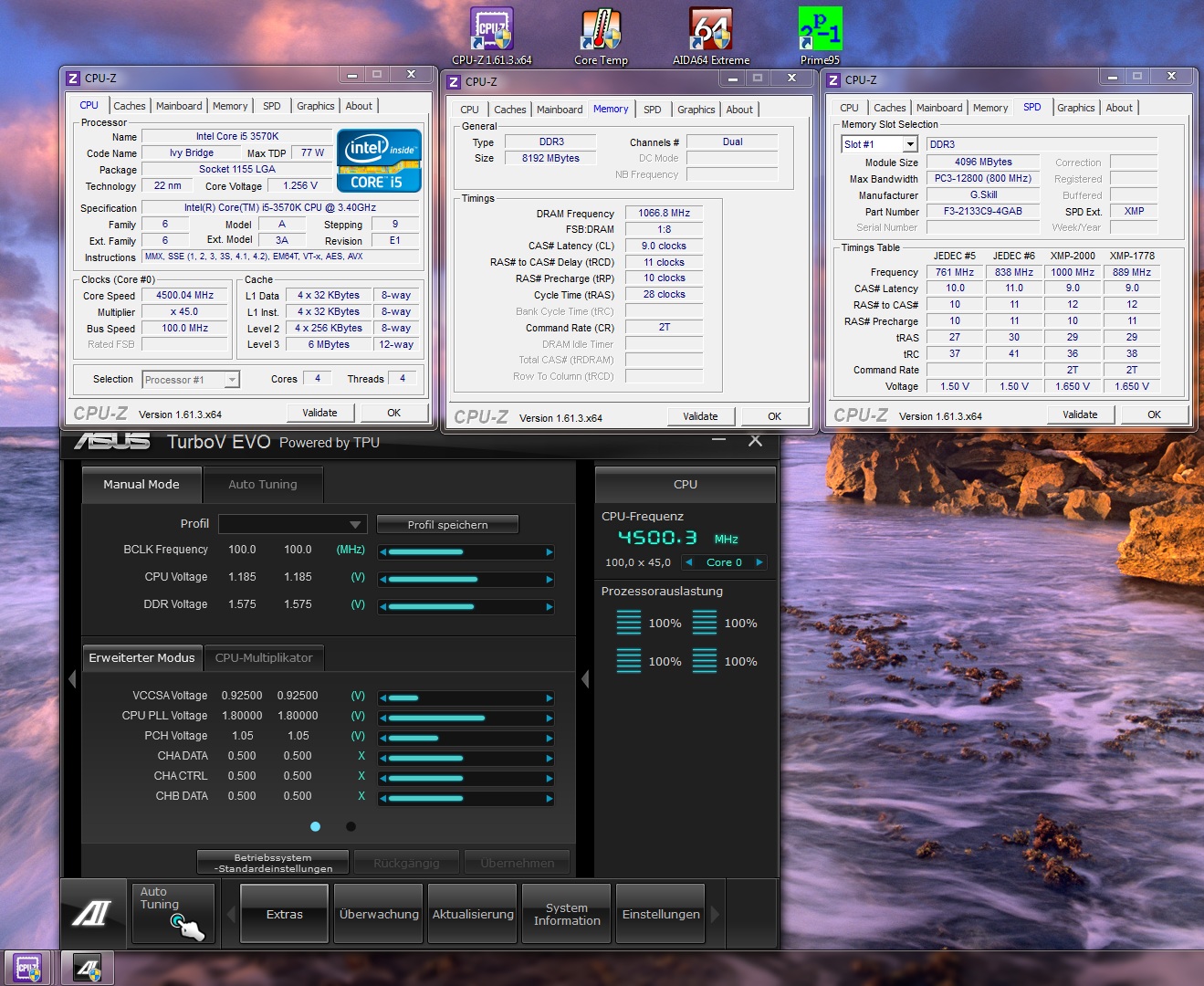Click Validate in right CPU-Z window
The image size is (1204, 986).
click(1080, 414)
